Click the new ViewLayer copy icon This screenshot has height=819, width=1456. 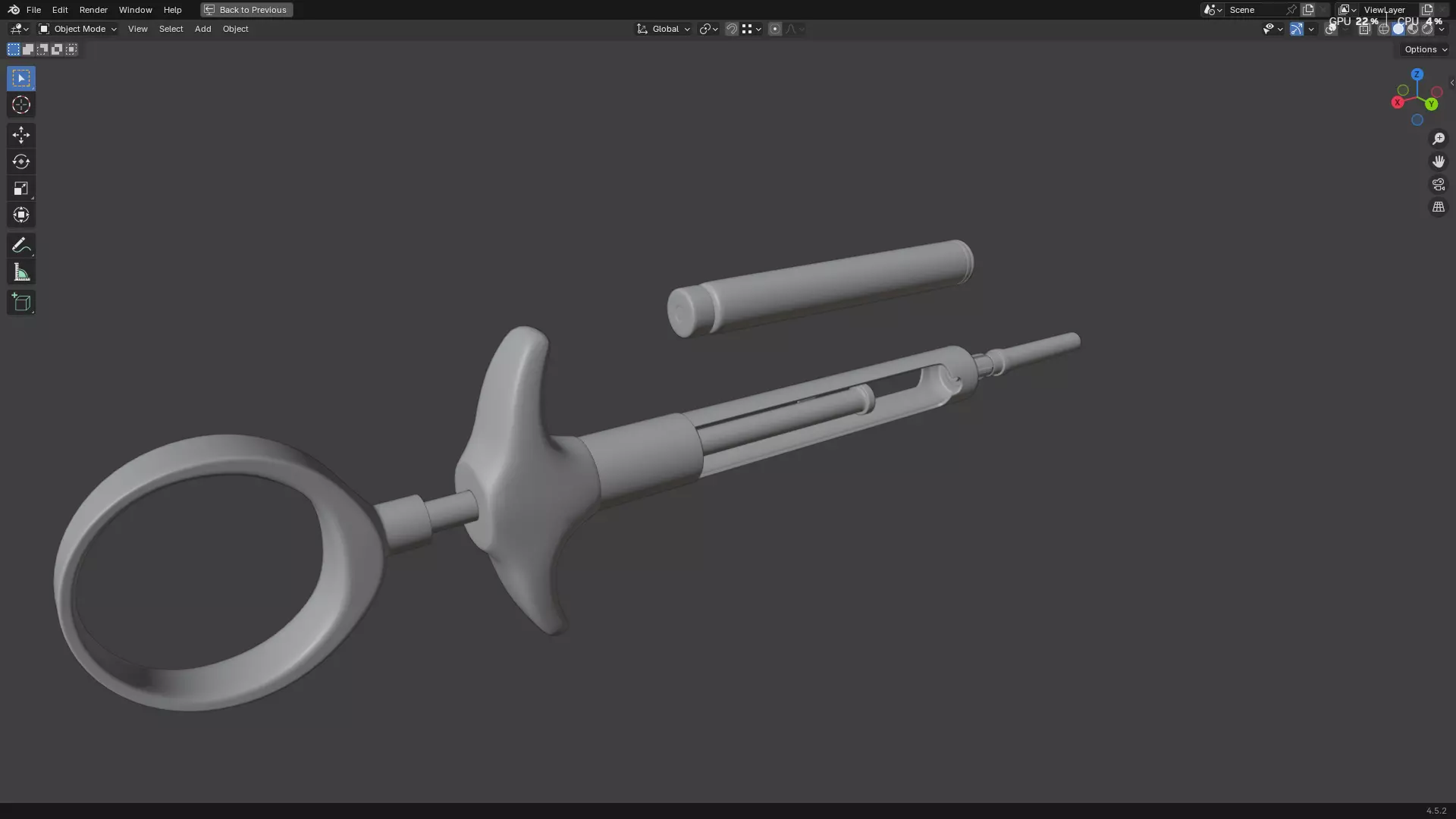(1426, 10)
